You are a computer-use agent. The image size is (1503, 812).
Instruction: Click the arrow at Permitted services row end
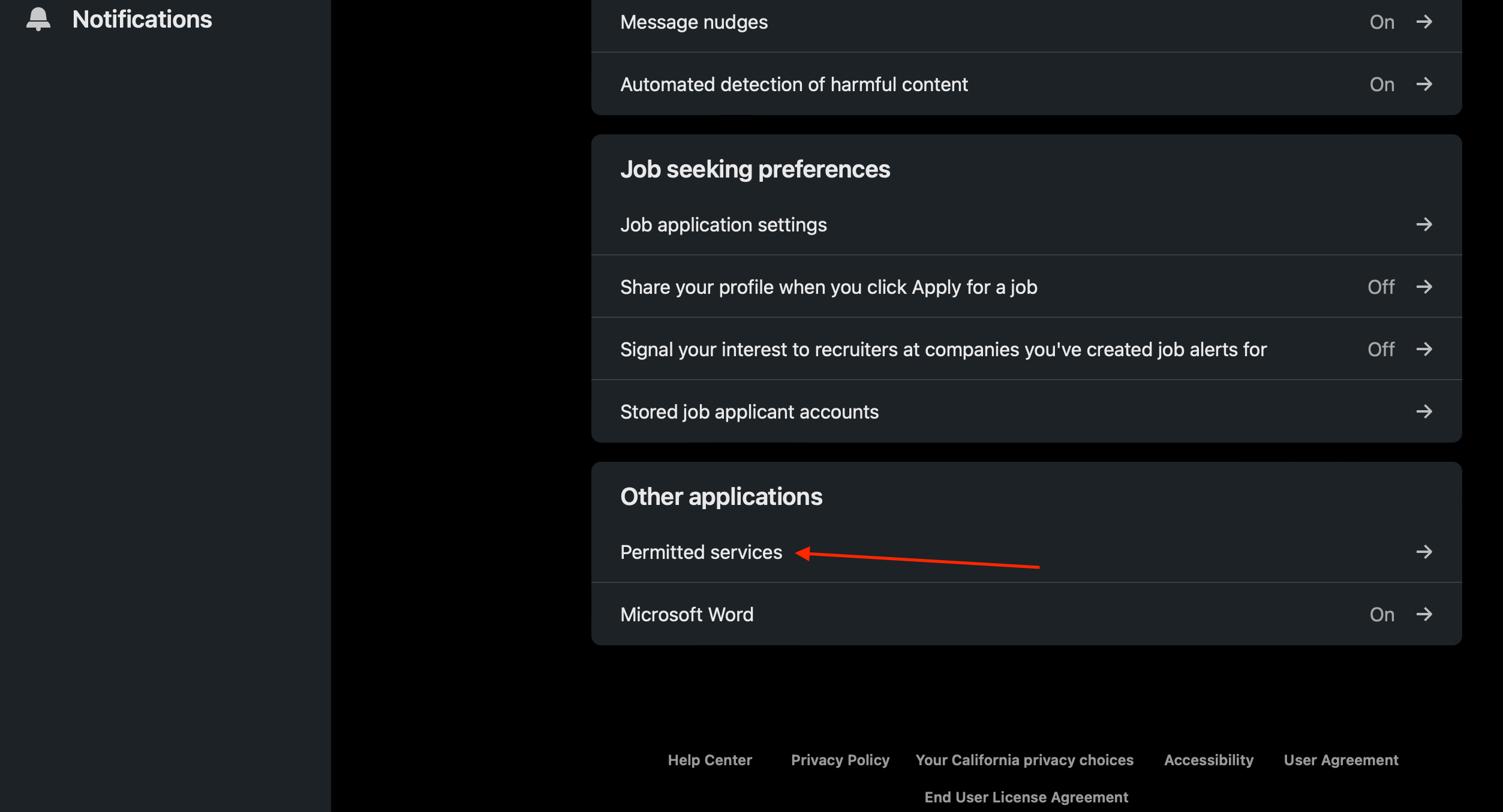point(1424,552)
